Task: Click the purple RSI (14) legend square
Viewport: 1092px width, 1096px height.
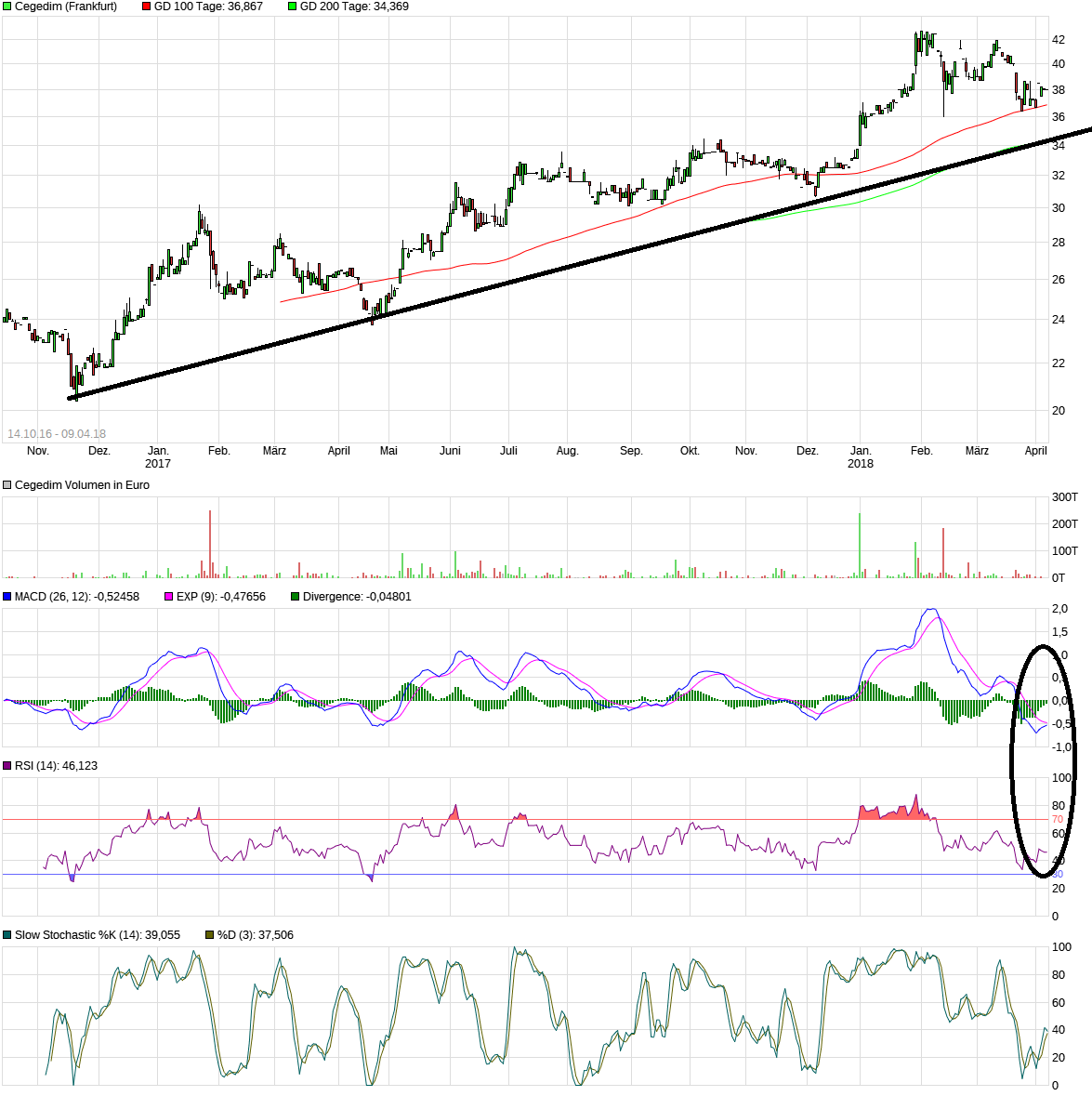Action: 7,766
